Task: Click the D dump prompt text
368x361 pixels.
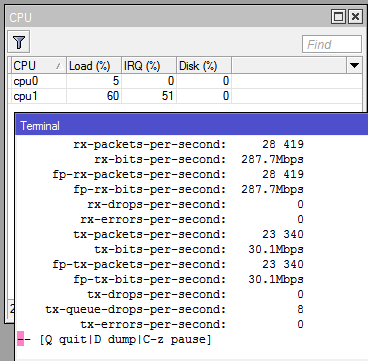Action: (x=115, y=340)
